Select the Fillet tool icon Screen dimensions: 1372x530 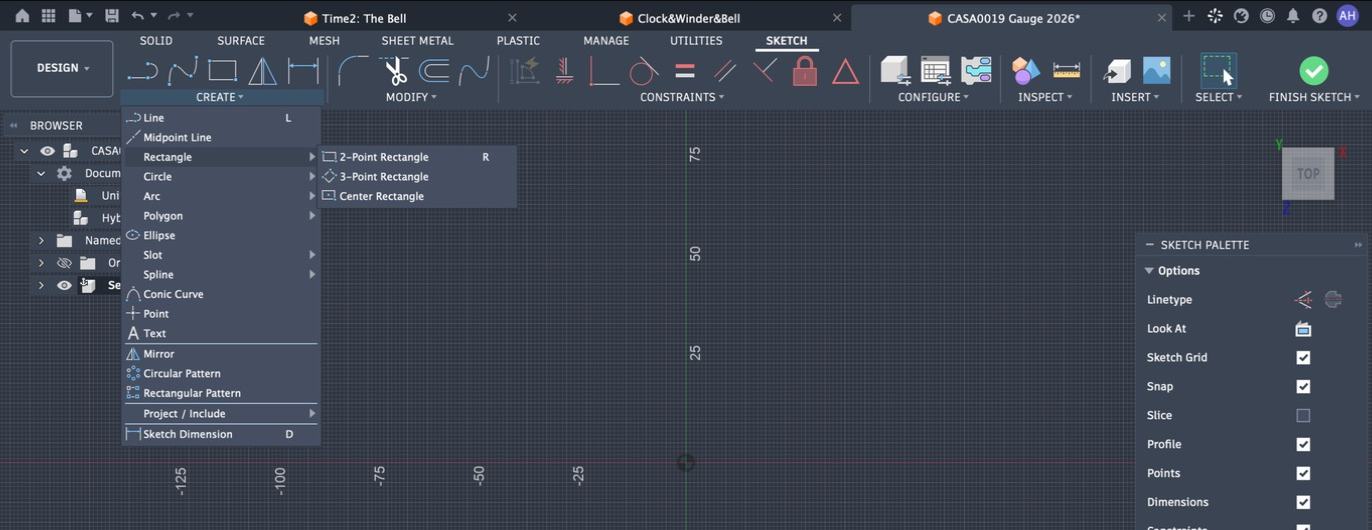(353, 70)
